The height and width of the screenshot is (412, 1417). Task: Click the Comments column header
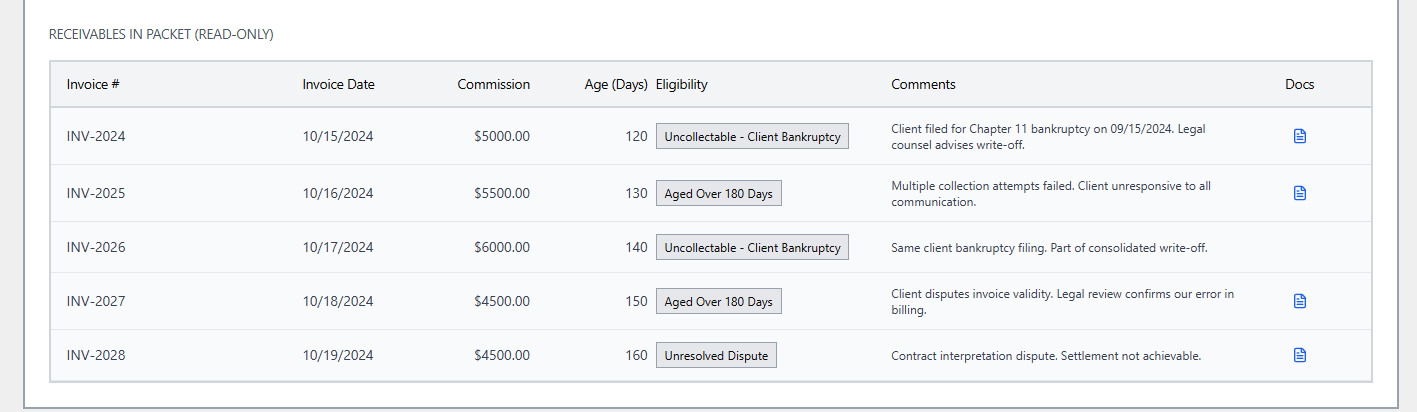(x=923, y=85)
